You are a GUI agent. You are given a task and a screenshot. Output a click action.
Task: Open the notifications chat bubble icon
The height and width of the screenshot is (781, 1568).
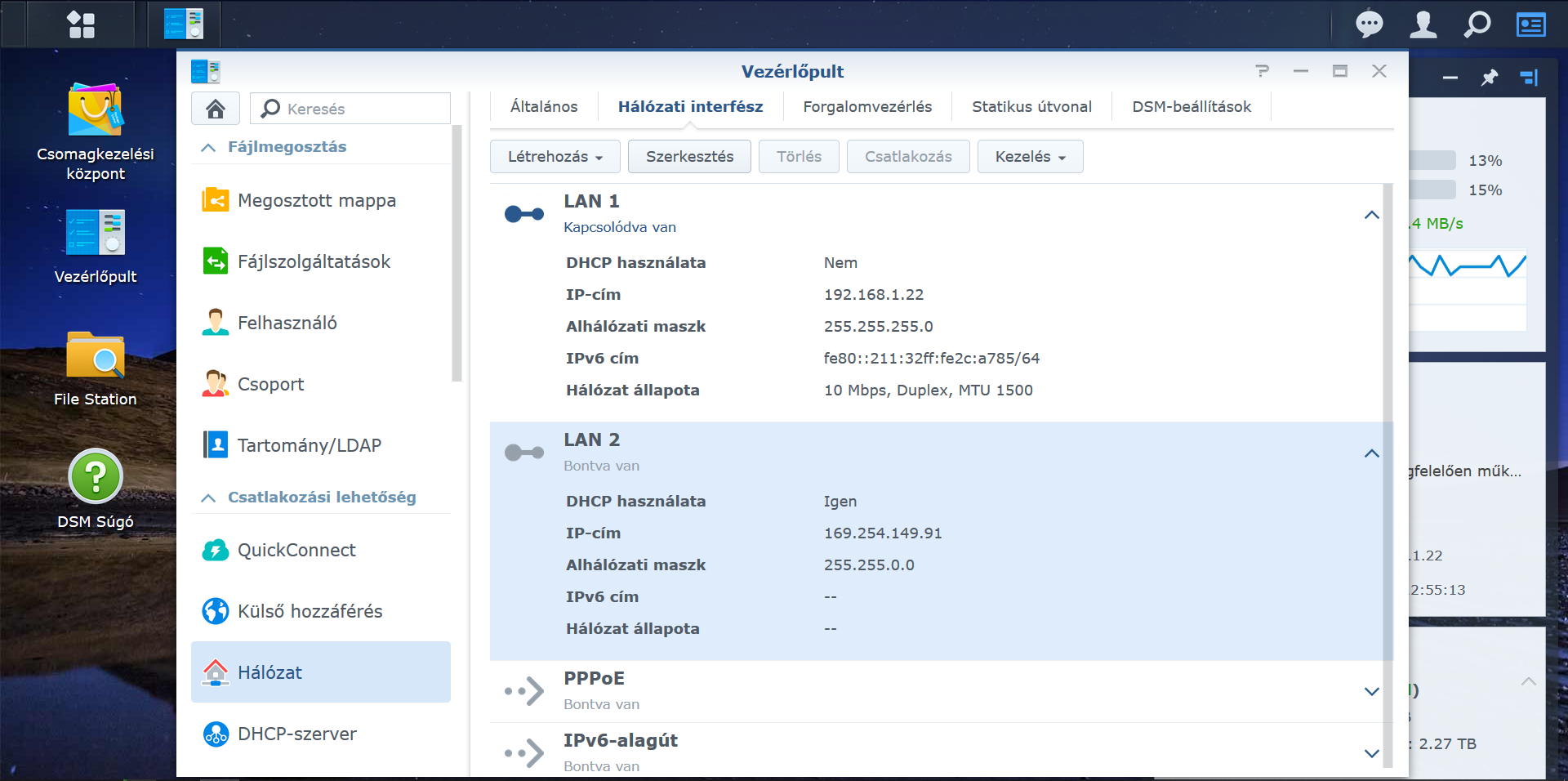click(1370, 25)
